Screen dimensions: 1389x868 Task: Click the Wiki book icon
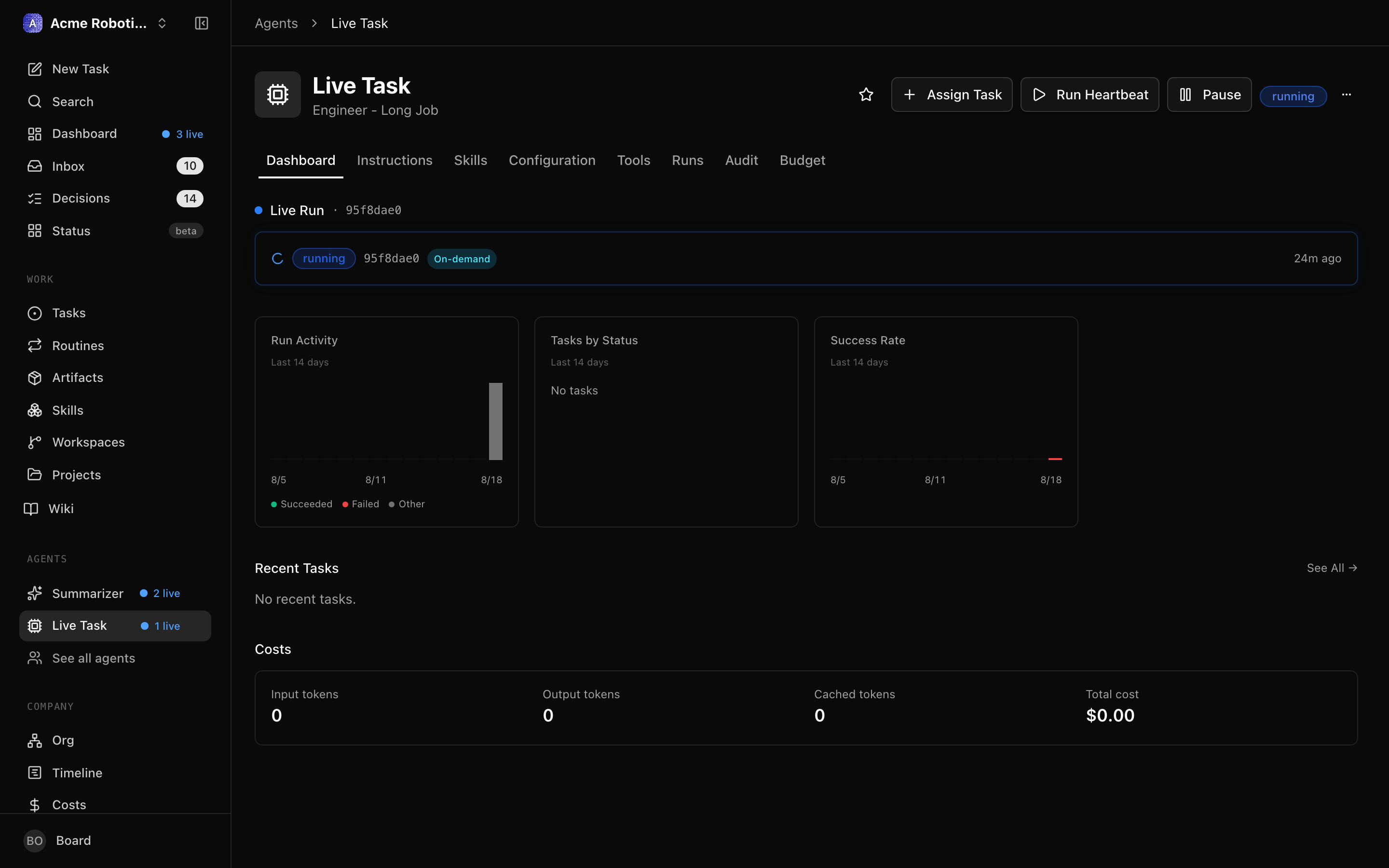(x=31, y=509)
